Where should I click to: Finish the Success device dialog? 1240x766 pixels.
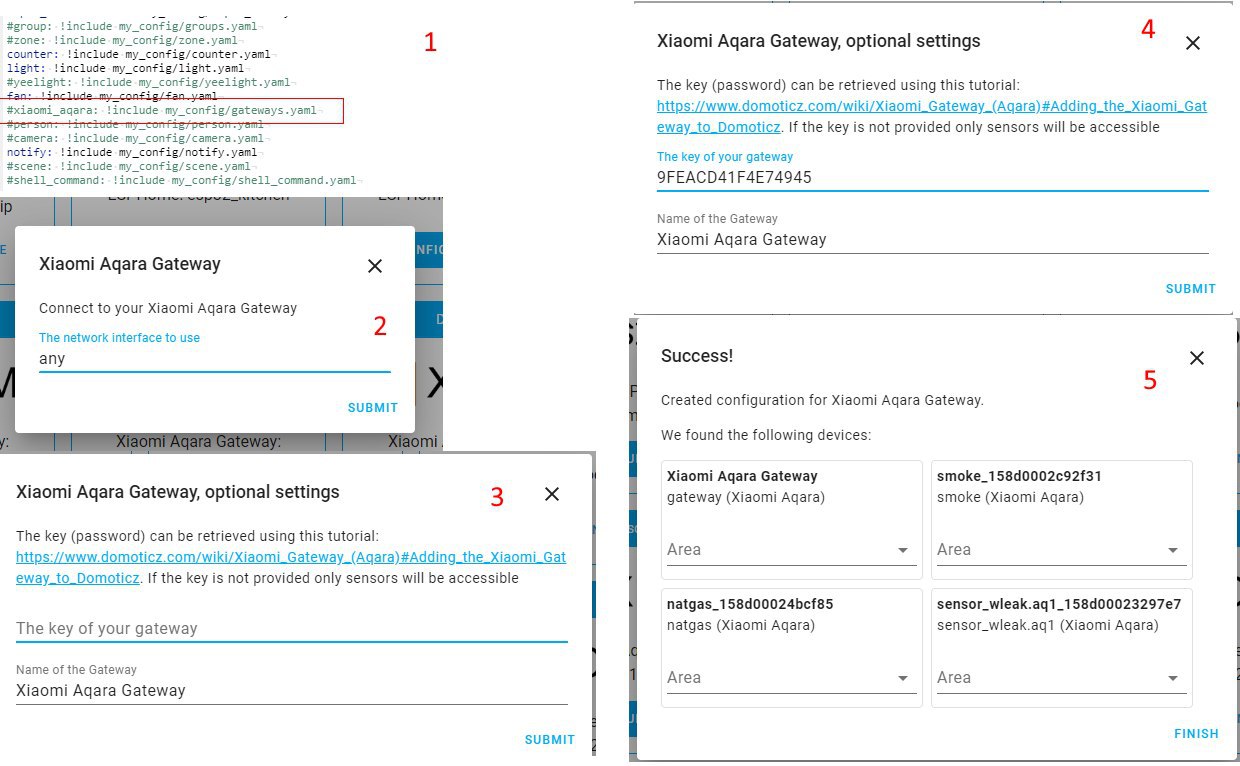click(1196, 734)
